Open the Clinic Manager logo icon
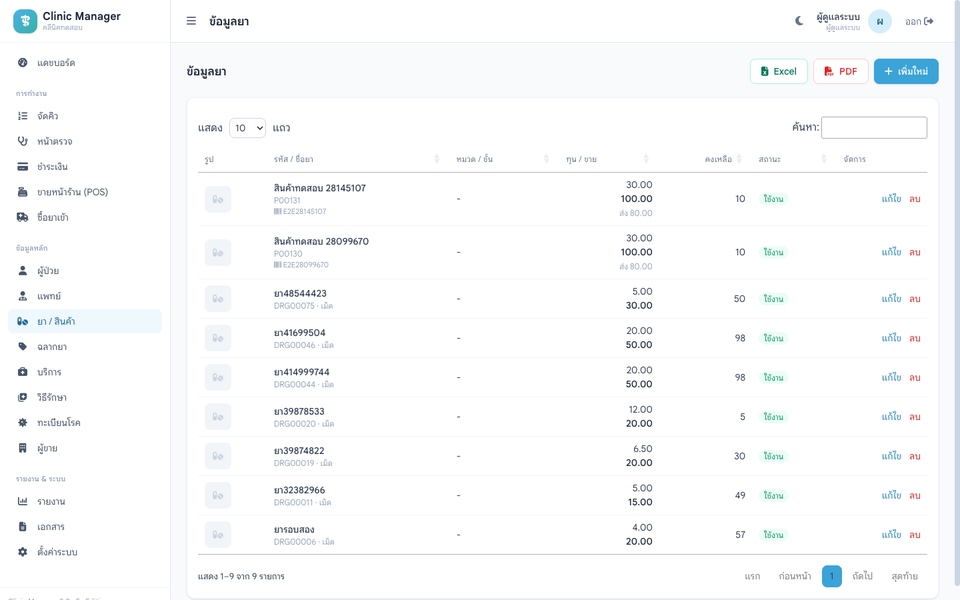Screen dimensions: 960x600 [25, 21]
